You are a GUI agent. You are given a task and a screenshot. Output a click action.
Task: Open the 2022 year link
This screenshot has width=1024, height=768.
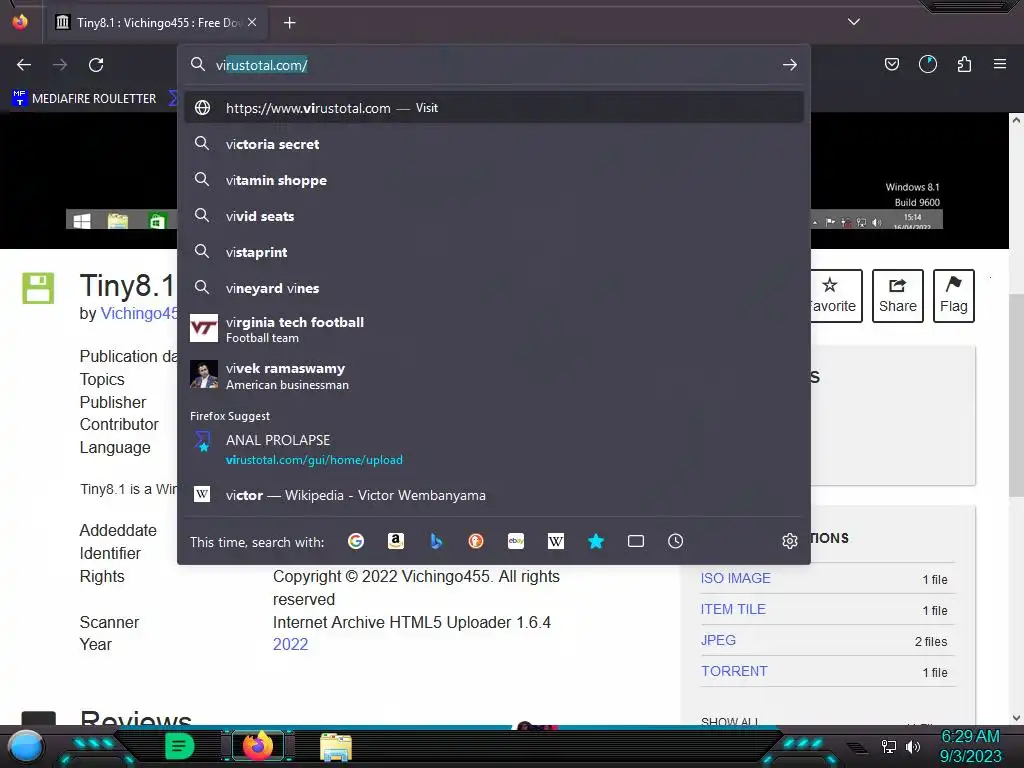tap(290, 644)
